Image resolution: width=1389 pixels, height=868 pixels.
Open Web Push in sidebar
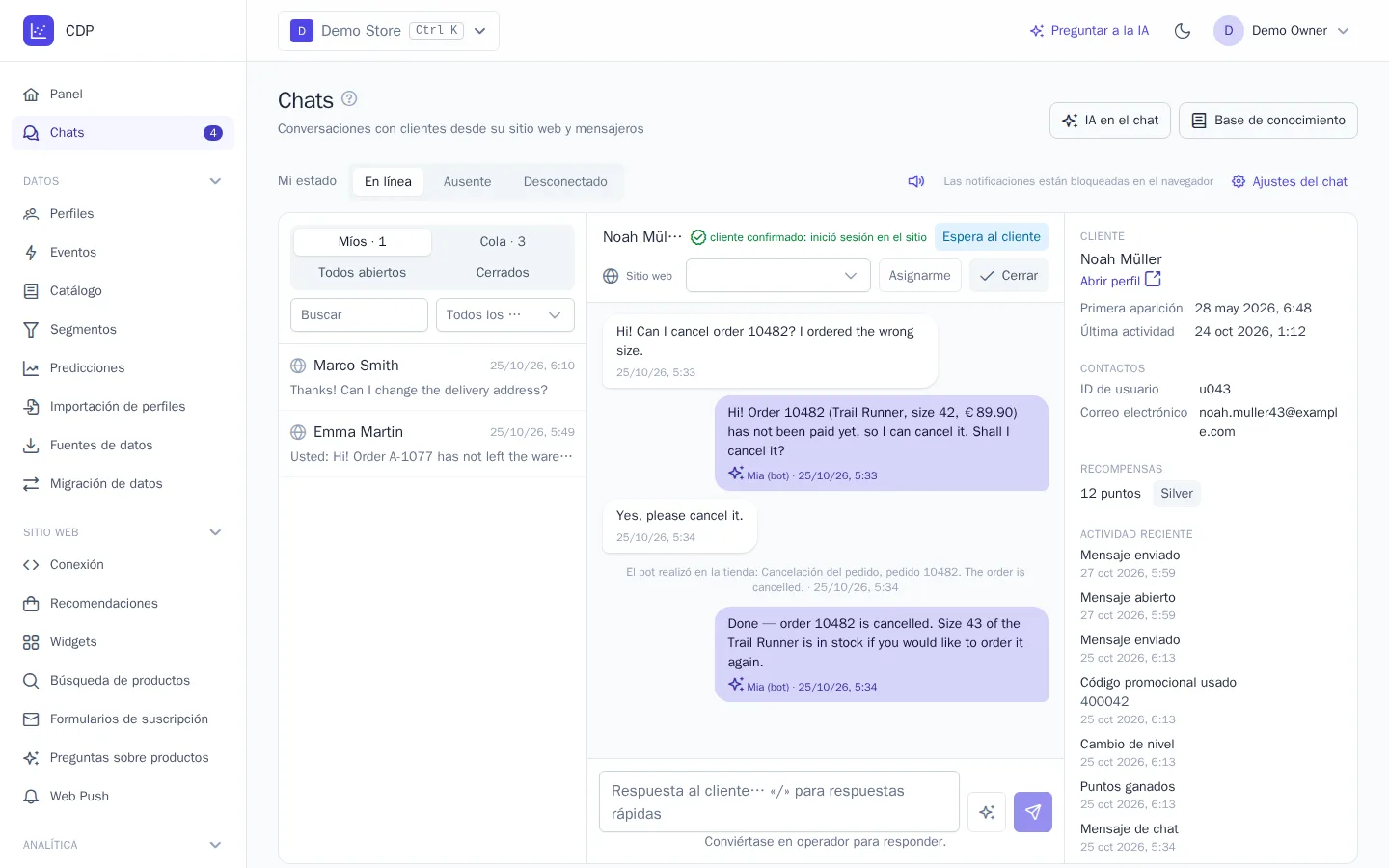123,797
